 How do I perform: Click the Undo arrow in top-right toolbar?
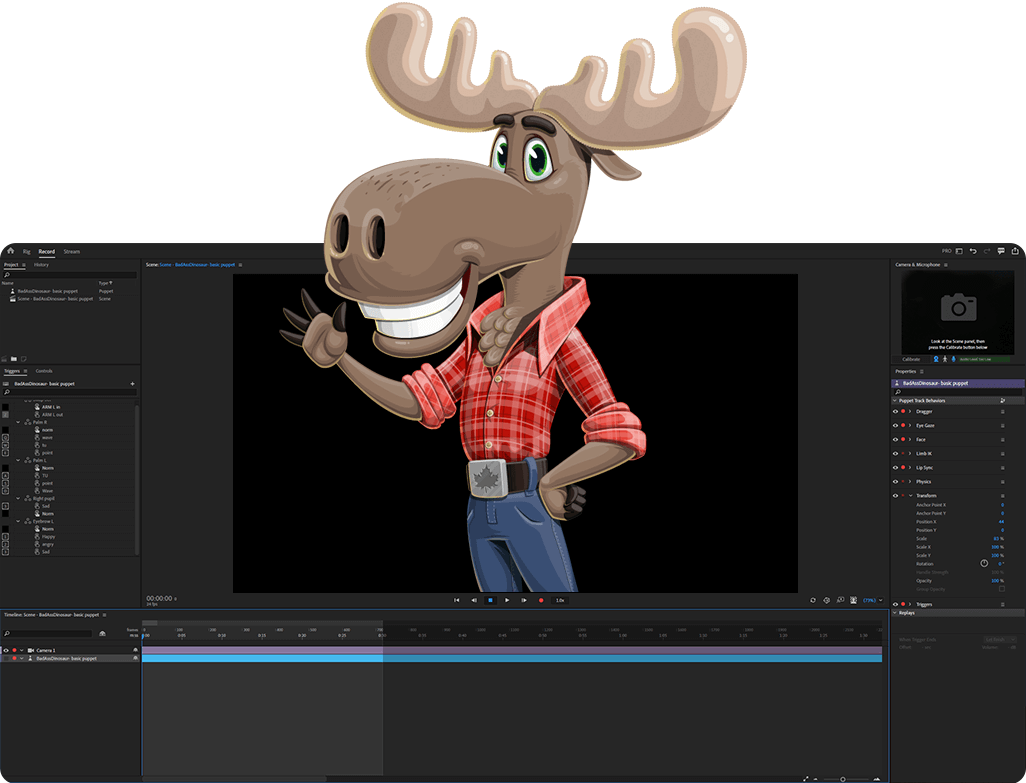point(973,251)
